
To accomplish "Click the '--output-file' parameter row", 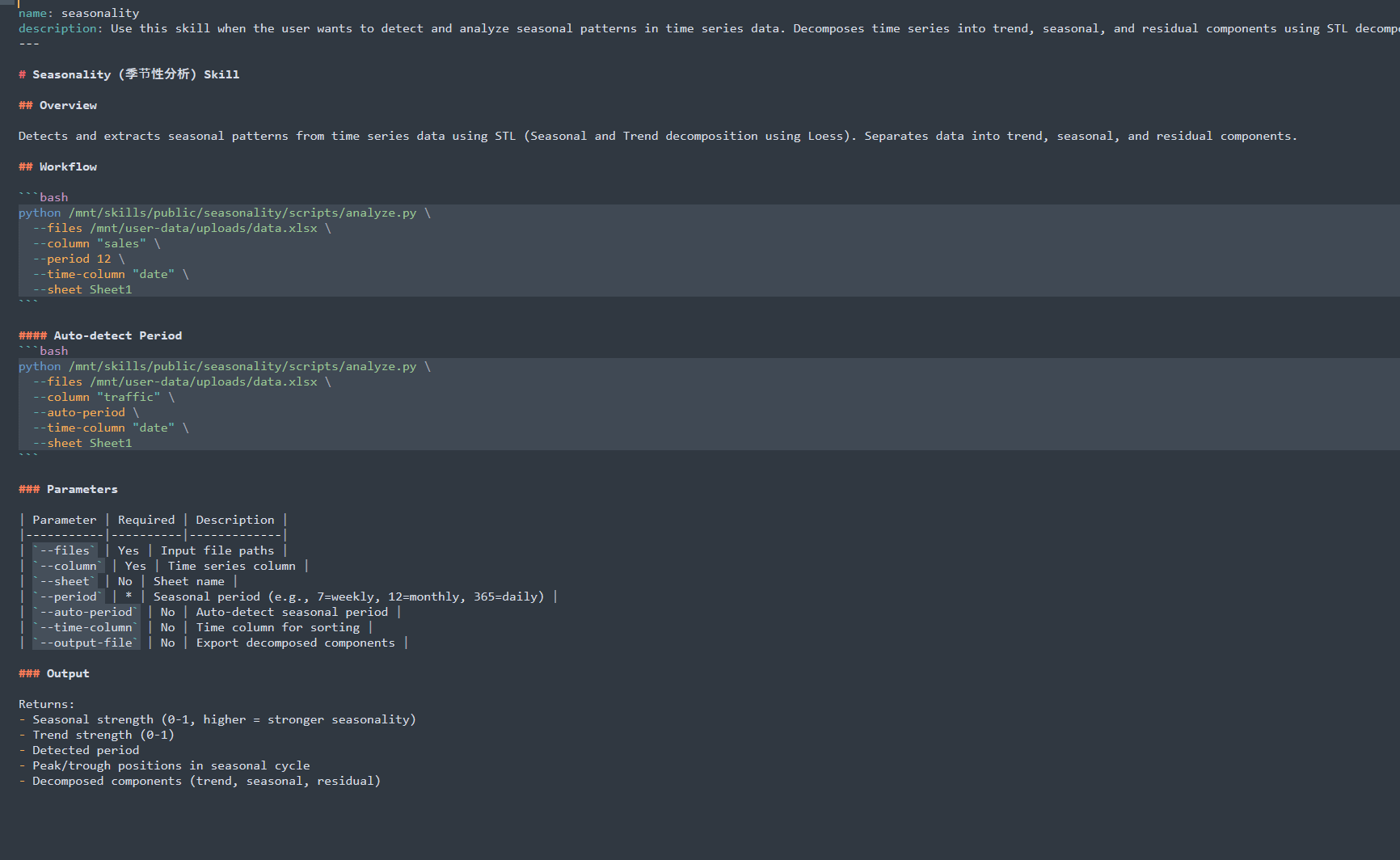I will point(213,643).
